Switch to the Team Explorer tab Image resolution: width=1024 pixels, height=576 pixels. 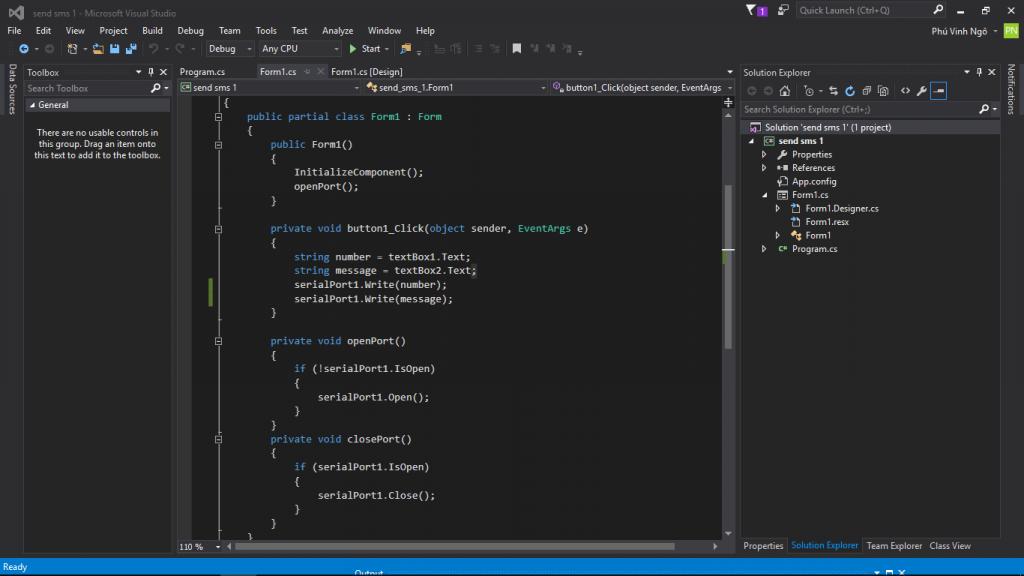(x=894, y=546)
